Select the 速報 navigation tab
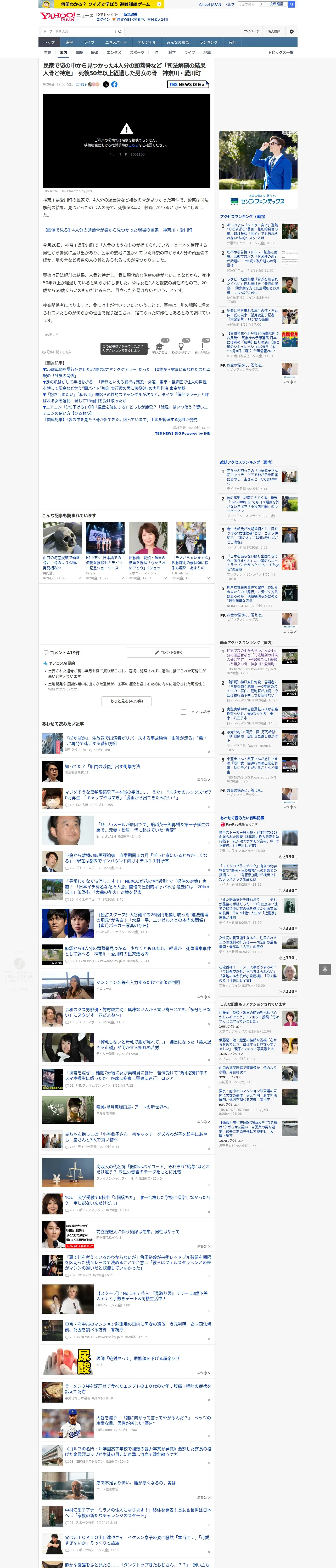The height and width of the screenshot is (1568, 336). (69, 43)
